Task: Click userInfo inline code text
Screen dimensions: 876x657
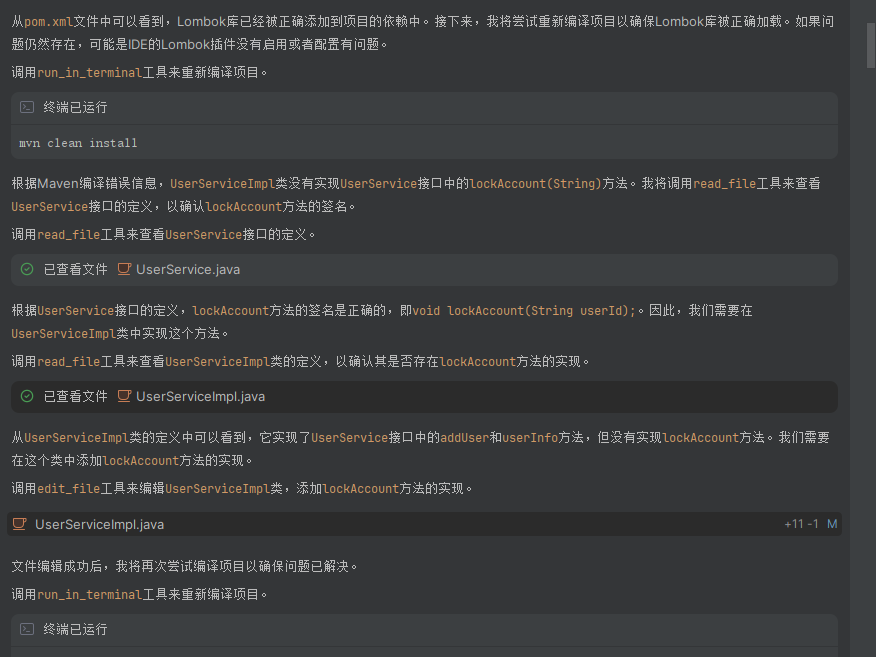Action: 530,437
